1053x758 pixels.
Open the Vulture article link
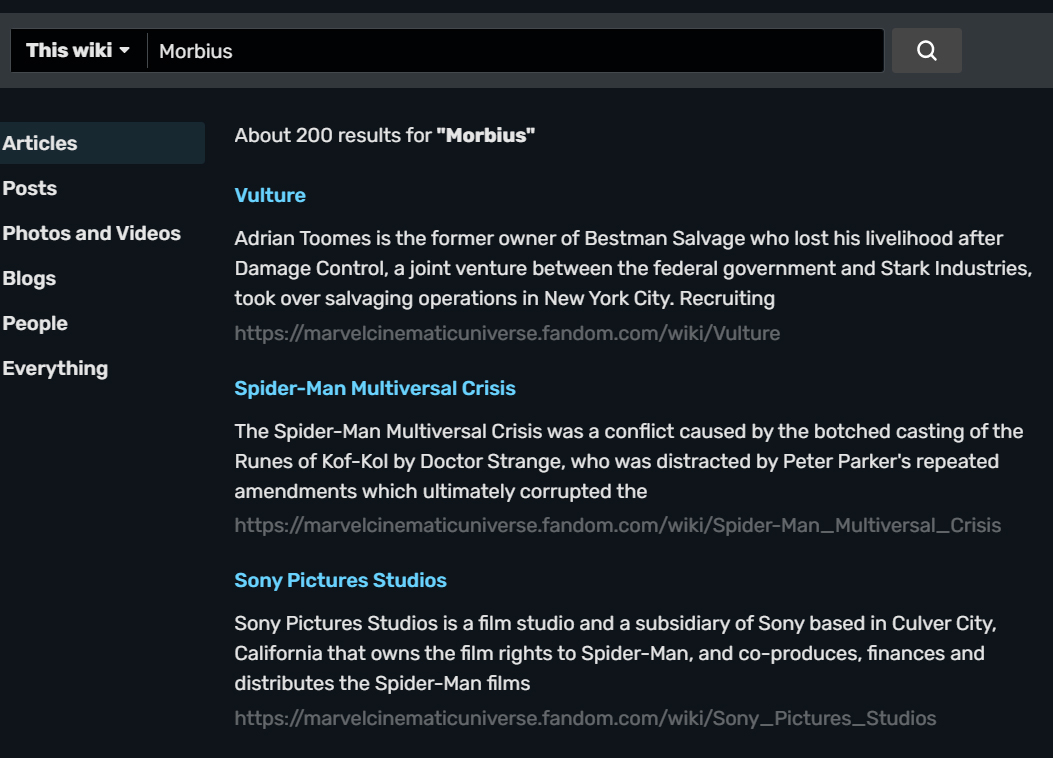click(270, 195)
